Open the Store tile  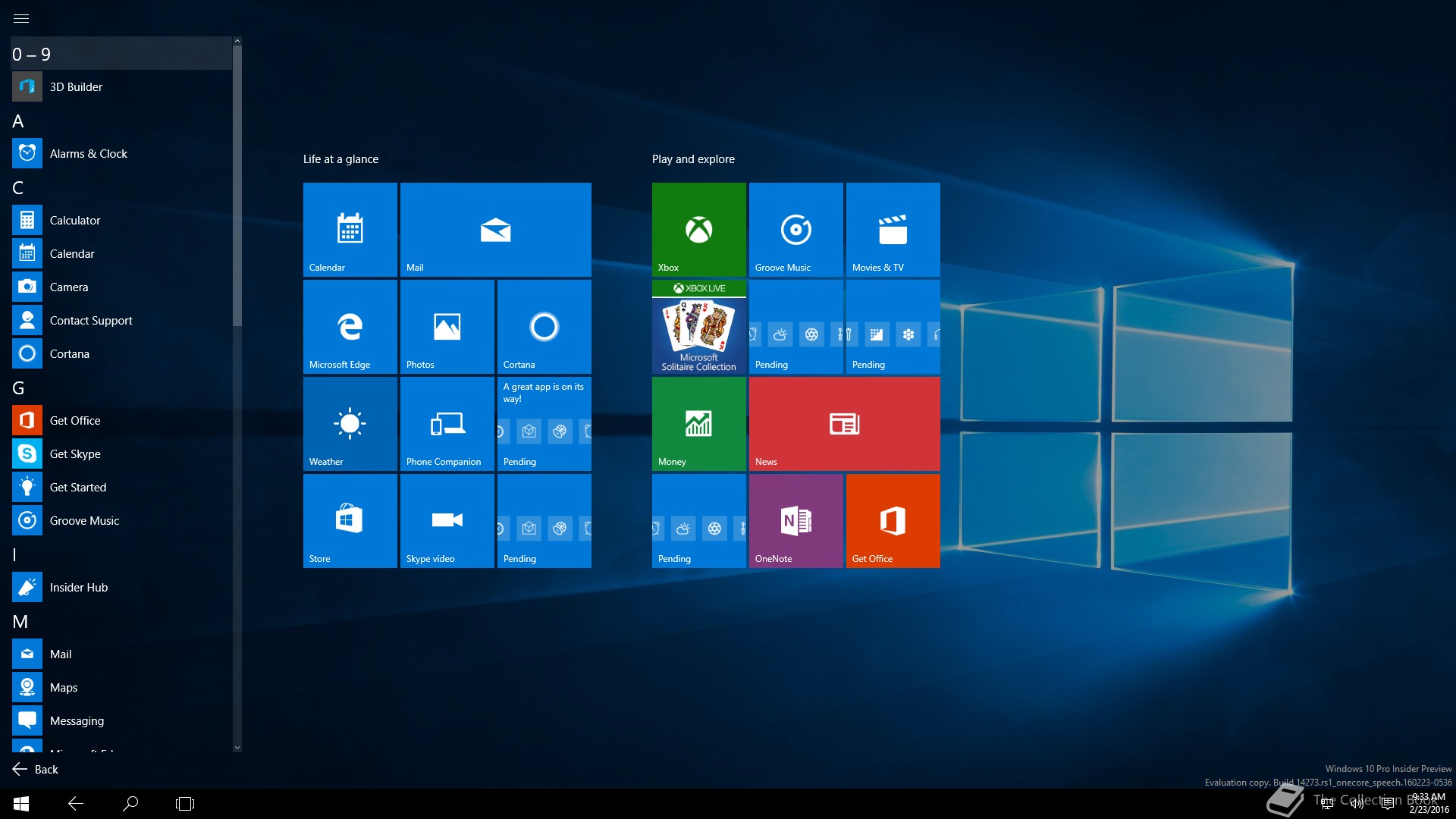tap(350, 521)
